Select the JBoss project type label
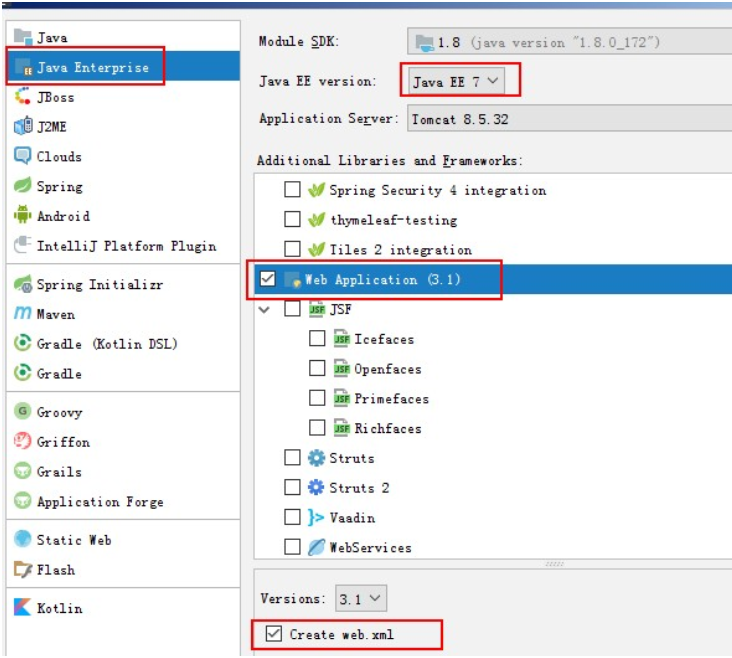 56,97
